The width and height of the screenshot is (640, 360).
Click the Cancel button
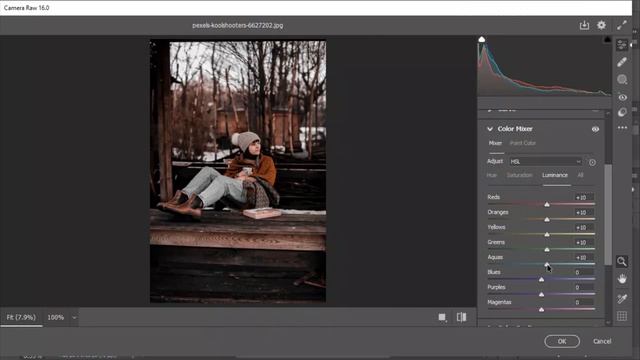[602, 341]
